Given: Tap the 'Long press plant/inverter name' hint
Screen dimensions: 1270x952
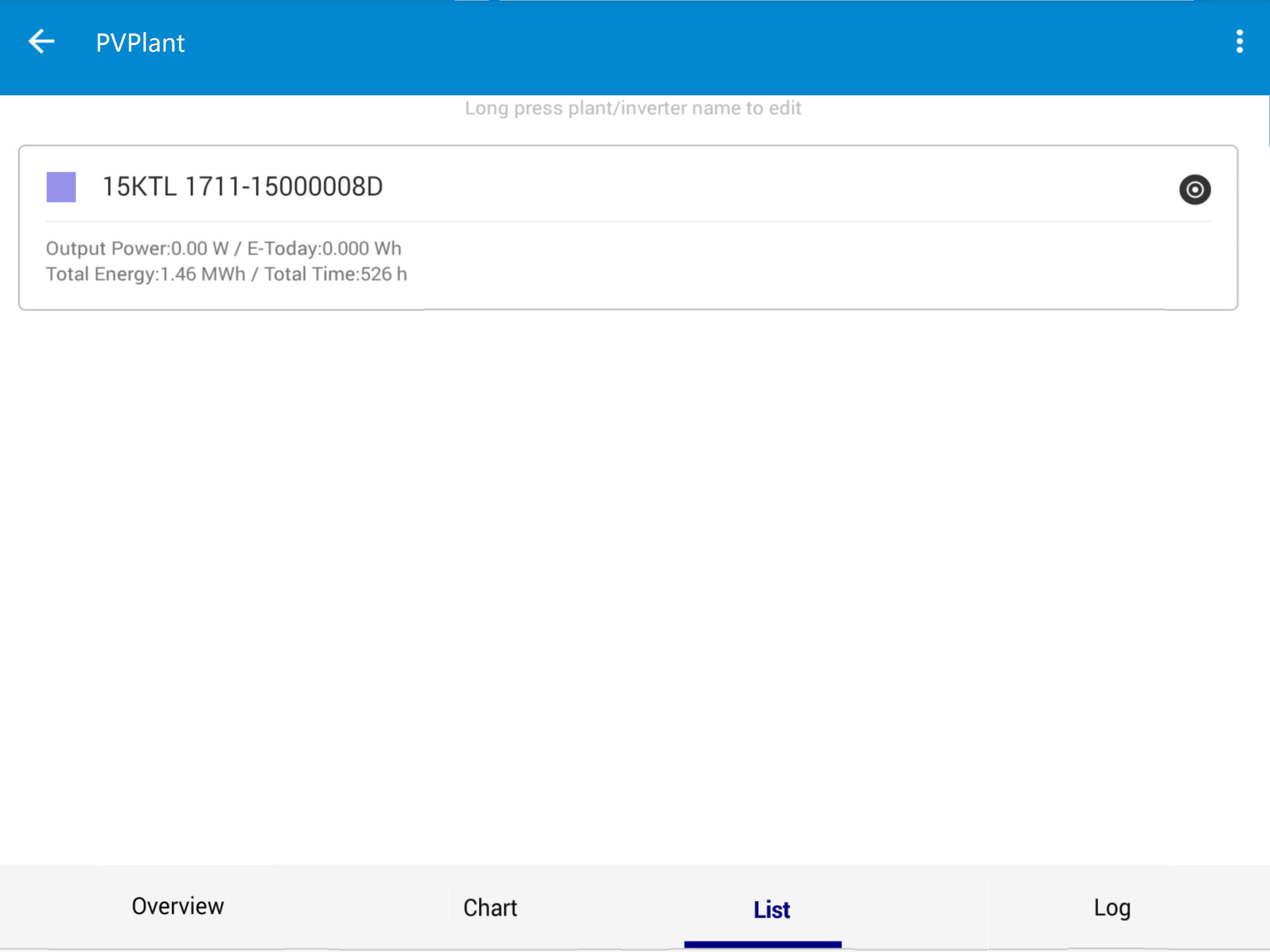Looking at the screenshot, I should (633, 108).
